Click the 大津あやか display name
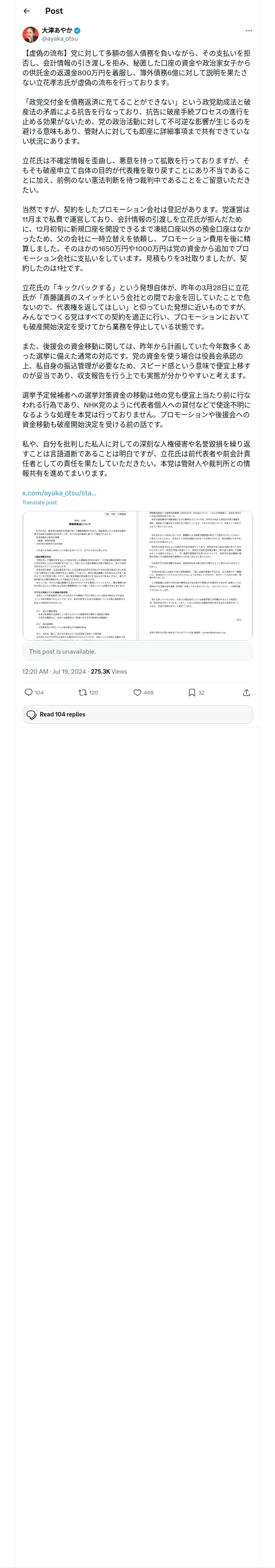 pos(57,31)
